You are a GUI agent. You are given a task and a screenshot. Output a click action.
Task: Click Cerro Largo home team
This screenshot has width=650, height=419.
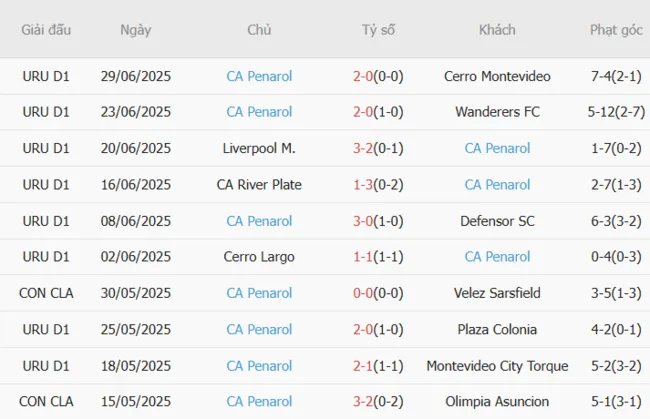(259, 257)
